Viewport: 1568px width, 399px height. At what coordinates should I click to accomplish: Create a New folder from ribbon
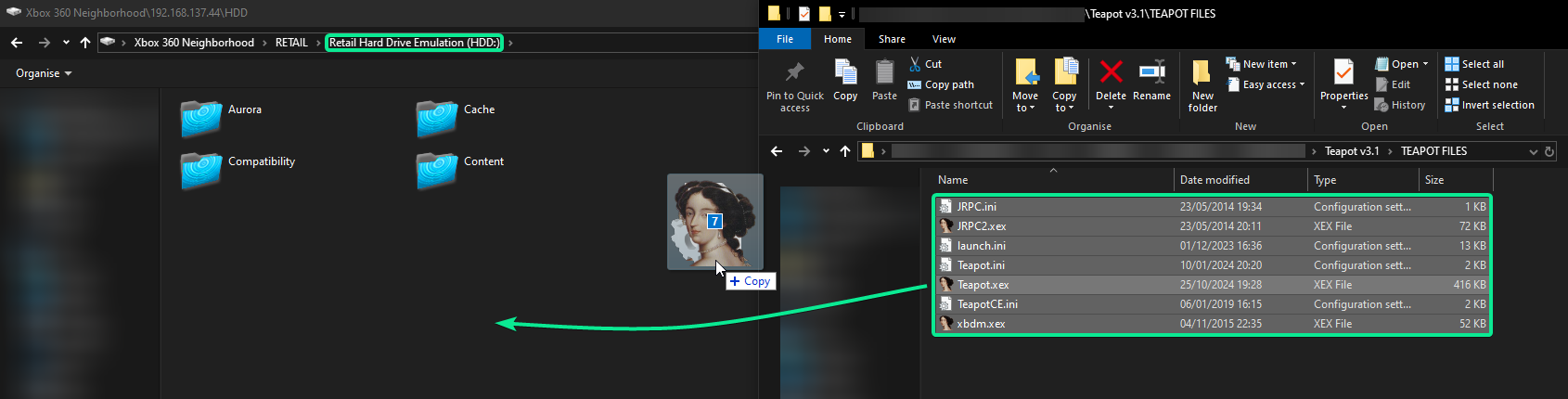pyautogui.click(x=1202, y=85)
